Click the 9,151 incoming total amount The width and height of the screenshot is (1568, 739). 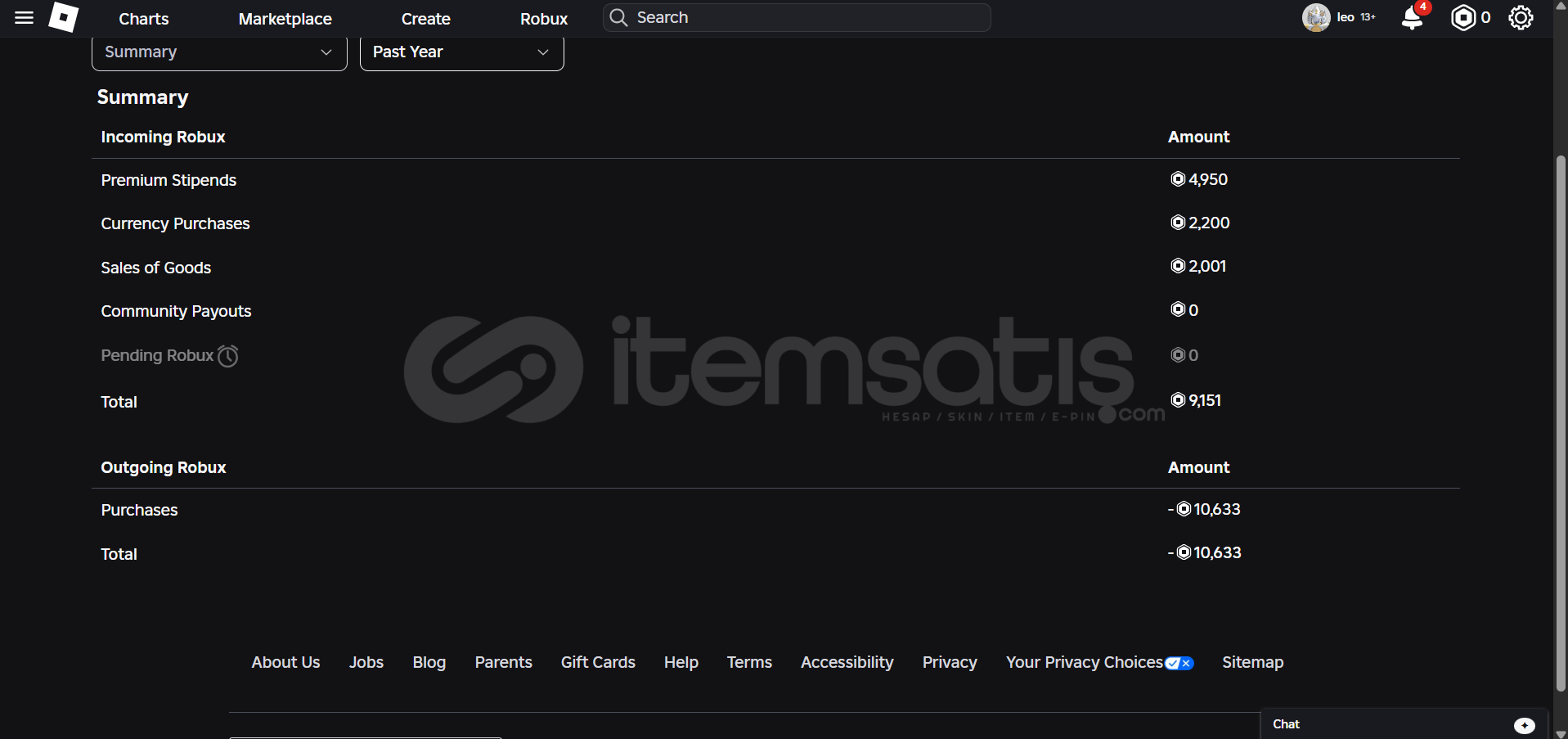(1196, 400)
